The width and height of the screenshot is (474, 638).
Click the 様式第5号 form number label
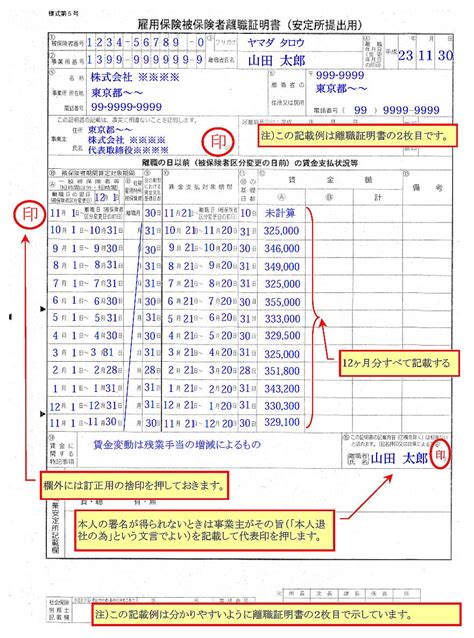(x=63, y=13)
